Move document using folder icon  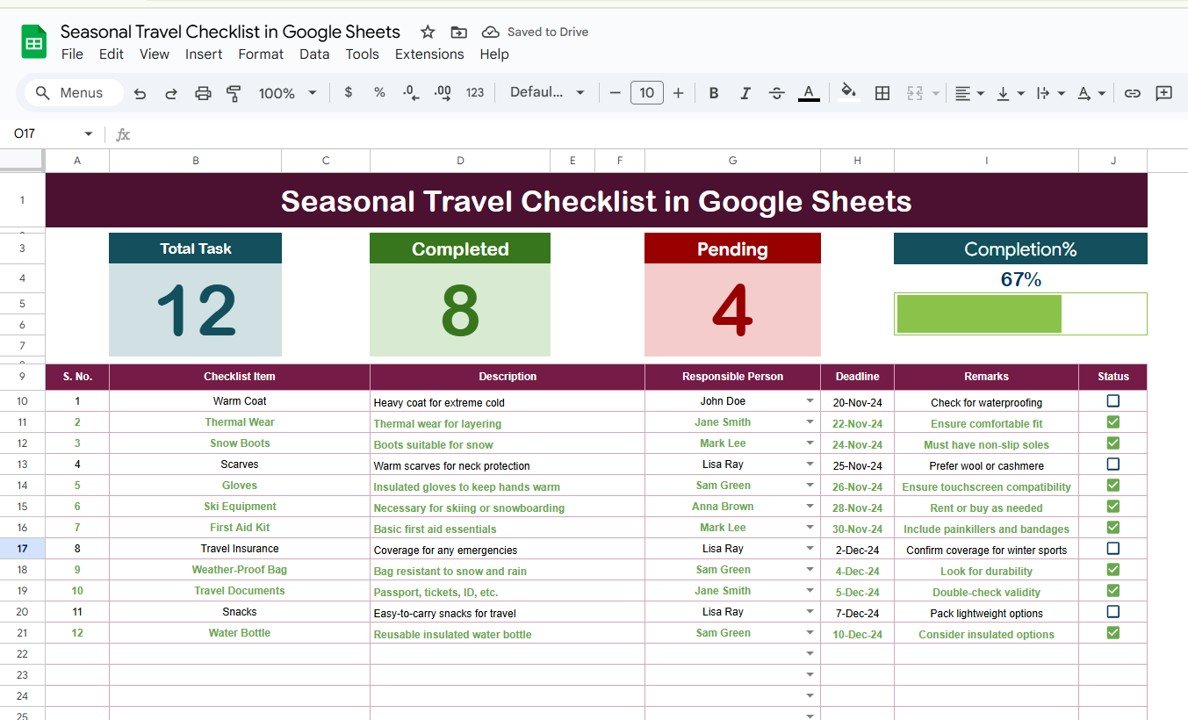[458, 32]
